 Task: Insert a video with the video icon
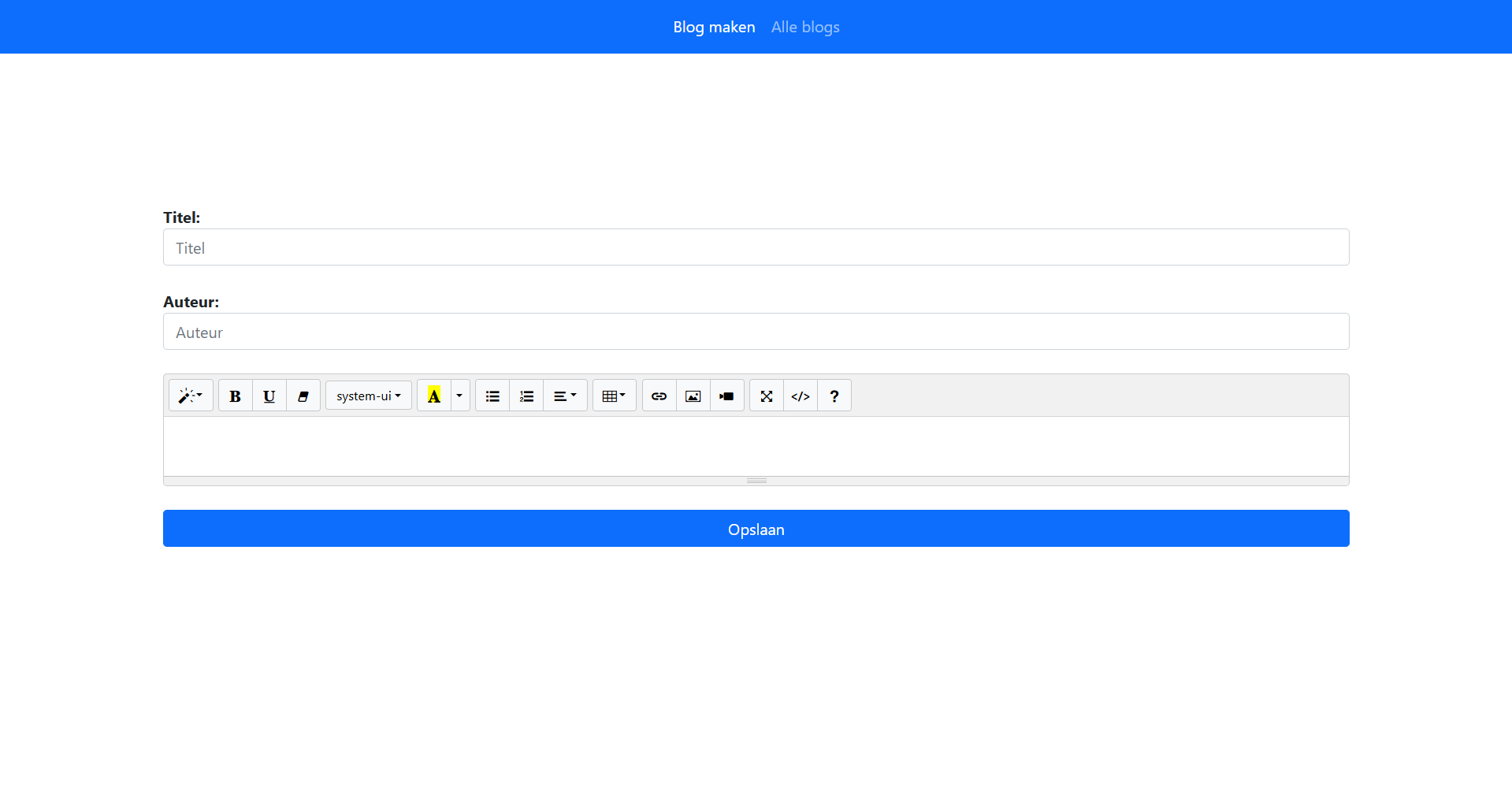pos(726,396)
